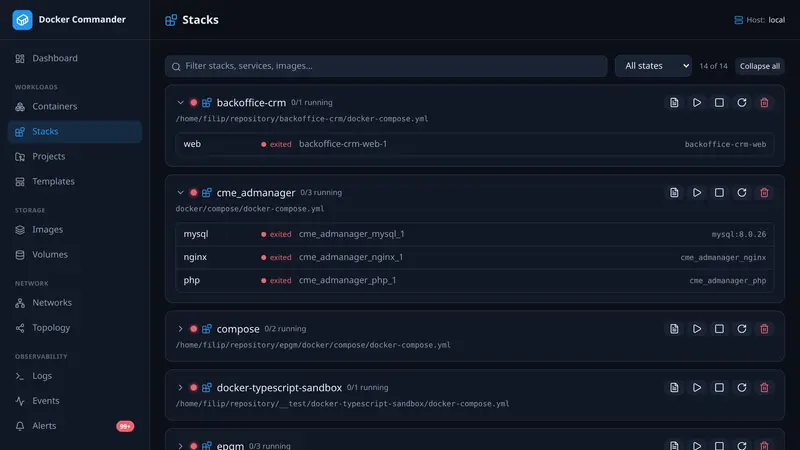The image size is (800, 450).
Task: Click the backoffice-crm compose file path
Action: (302, 119)
